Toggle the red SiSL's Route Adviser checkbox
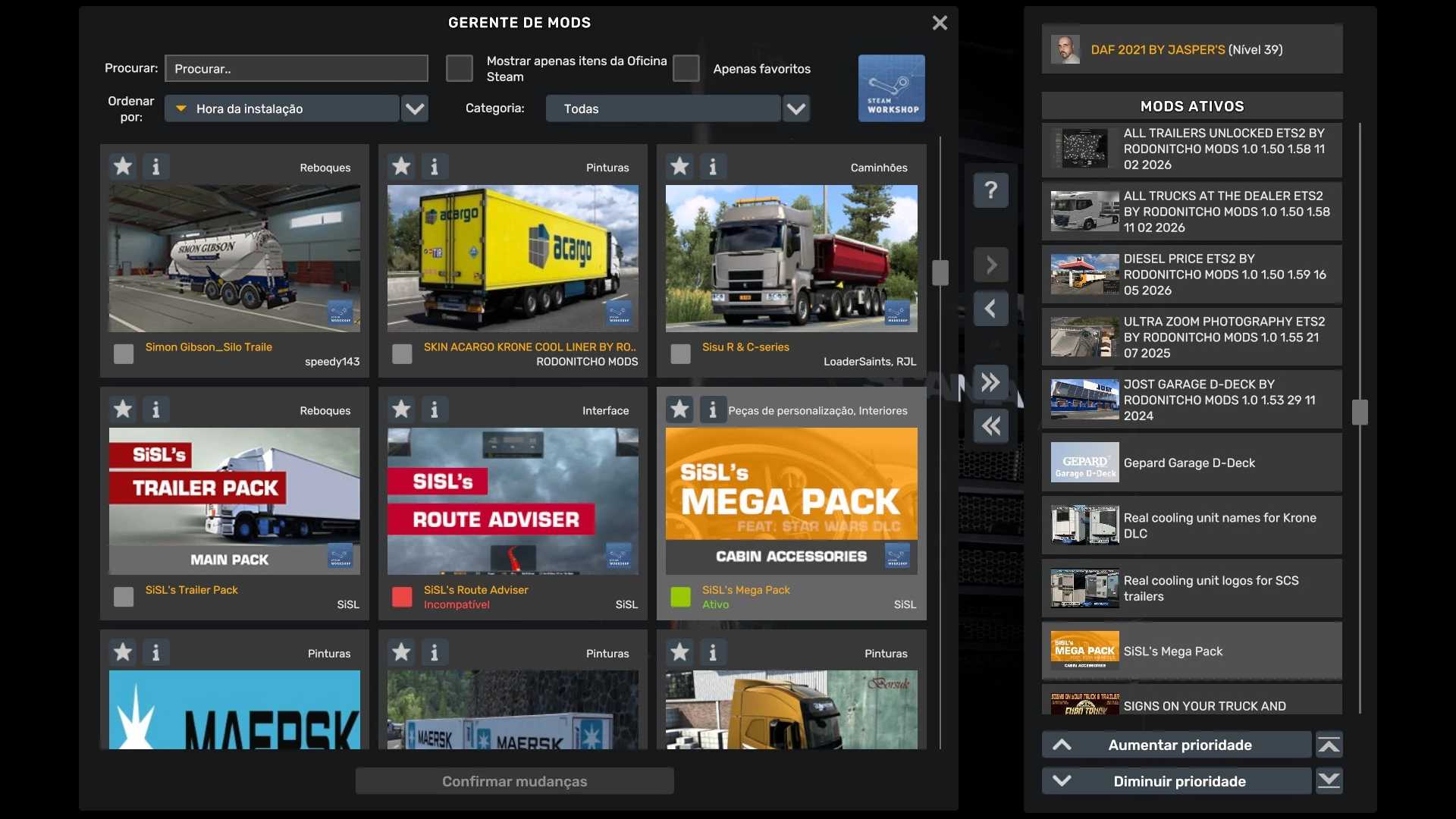The image size is (1456, 819). pyautogui.click(x=402, y=597)
